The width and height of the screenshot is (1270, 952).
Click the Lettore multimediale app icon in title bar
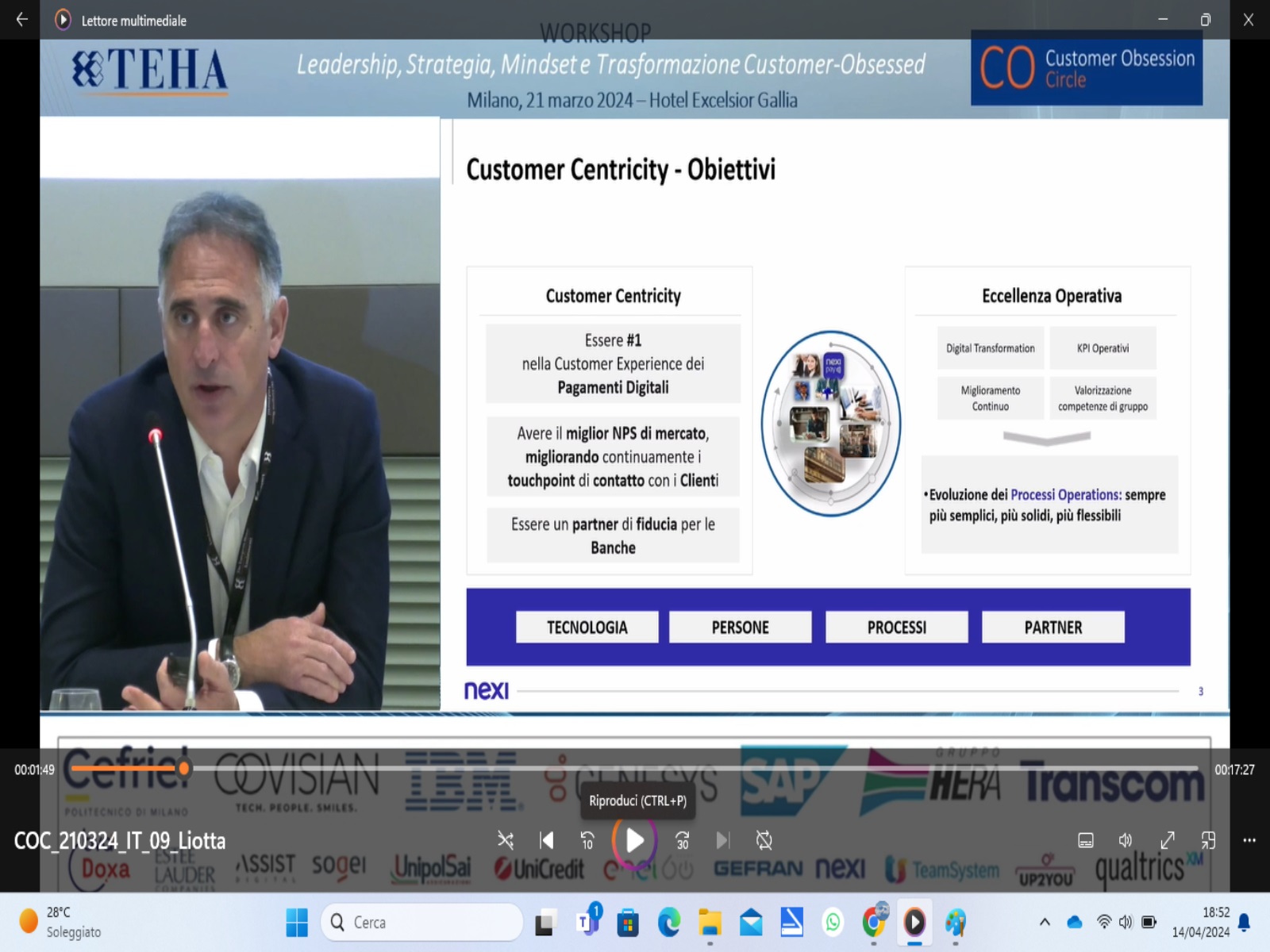click(63, 20)
